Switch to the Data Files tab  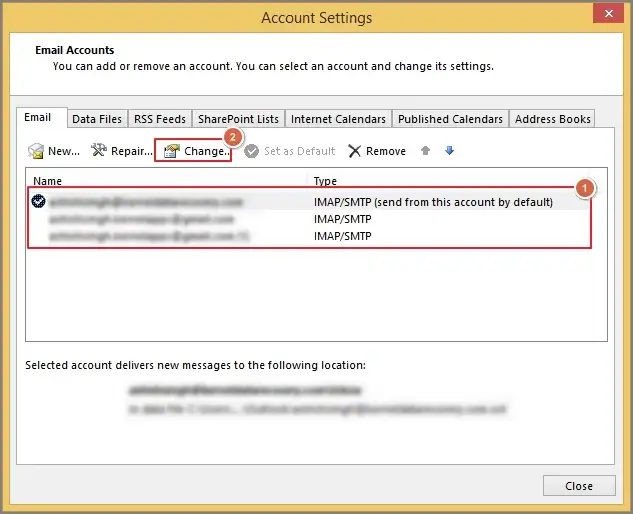[97, 119]
